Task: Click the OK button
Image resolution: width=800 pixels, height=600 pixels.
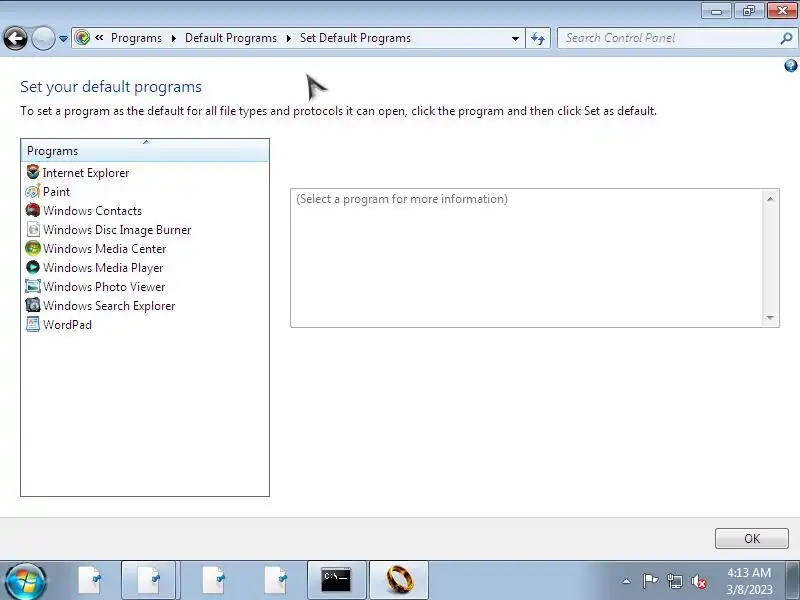Action: (752, 538)
